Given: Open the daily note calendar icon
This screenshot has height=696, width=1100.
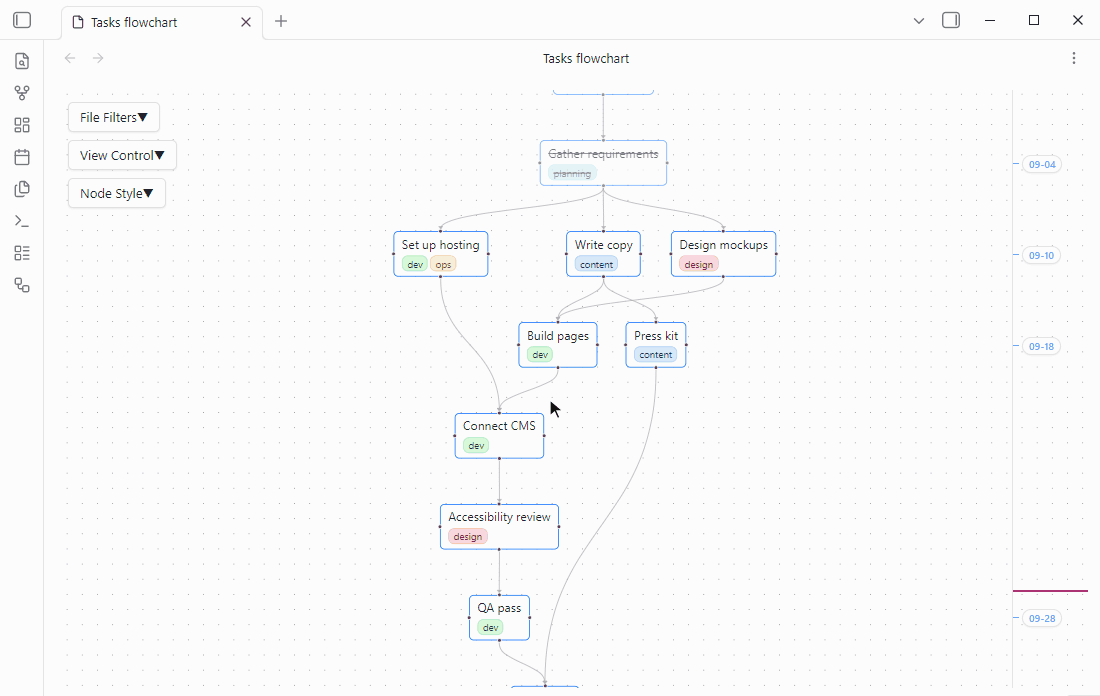Looking at the screenshot, I should click(x=22, y=157).
